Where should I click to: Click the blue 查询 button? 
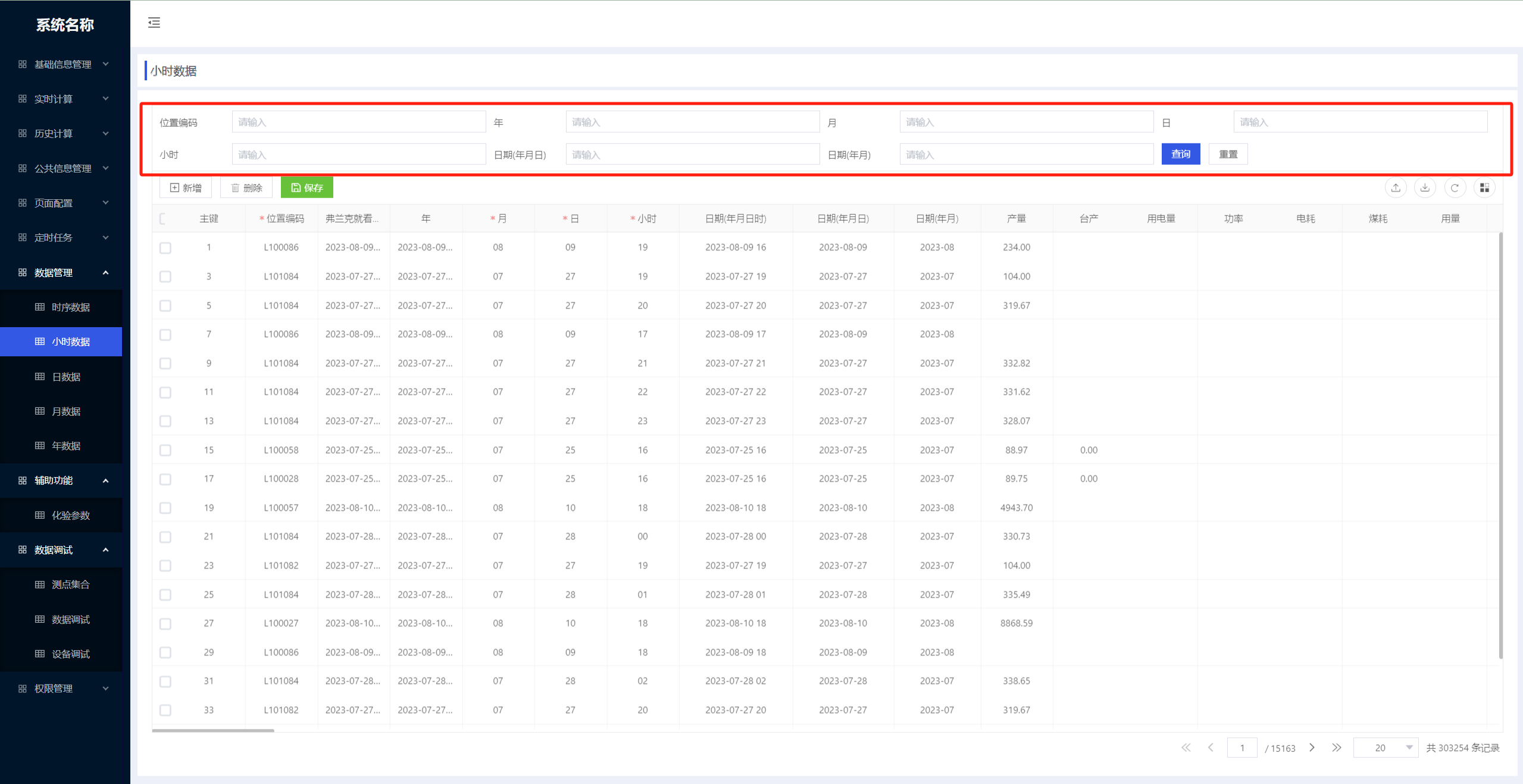pos(1181,154)
